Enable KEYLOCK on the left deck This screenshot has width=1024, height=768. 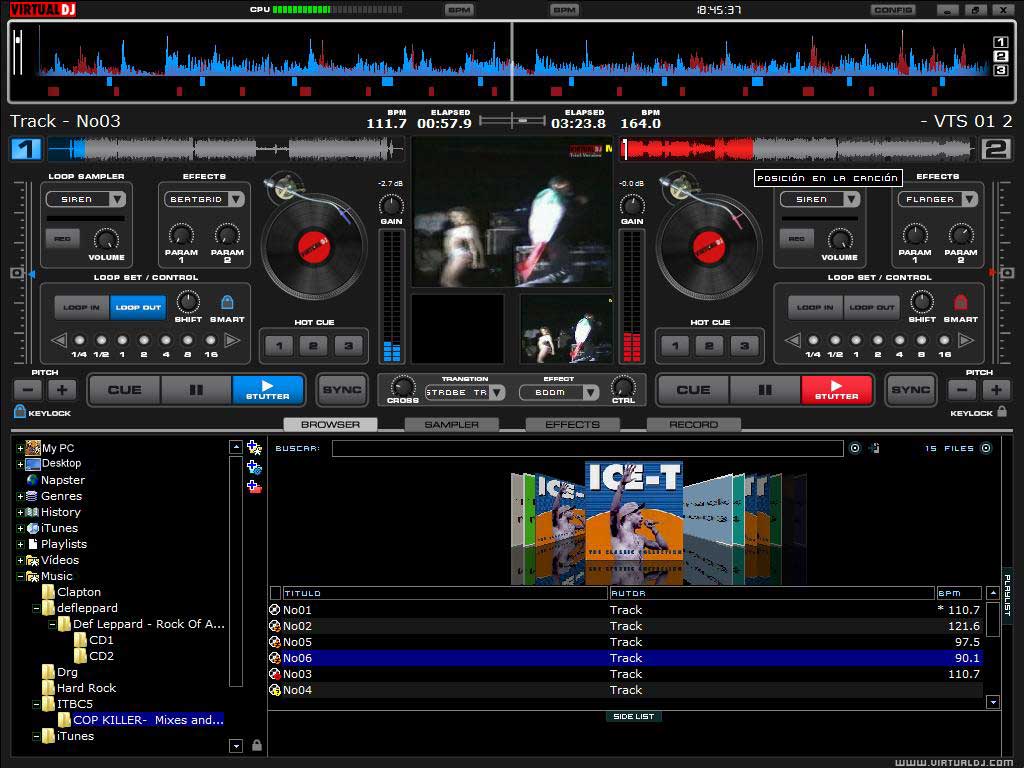[x=18, y=412]
